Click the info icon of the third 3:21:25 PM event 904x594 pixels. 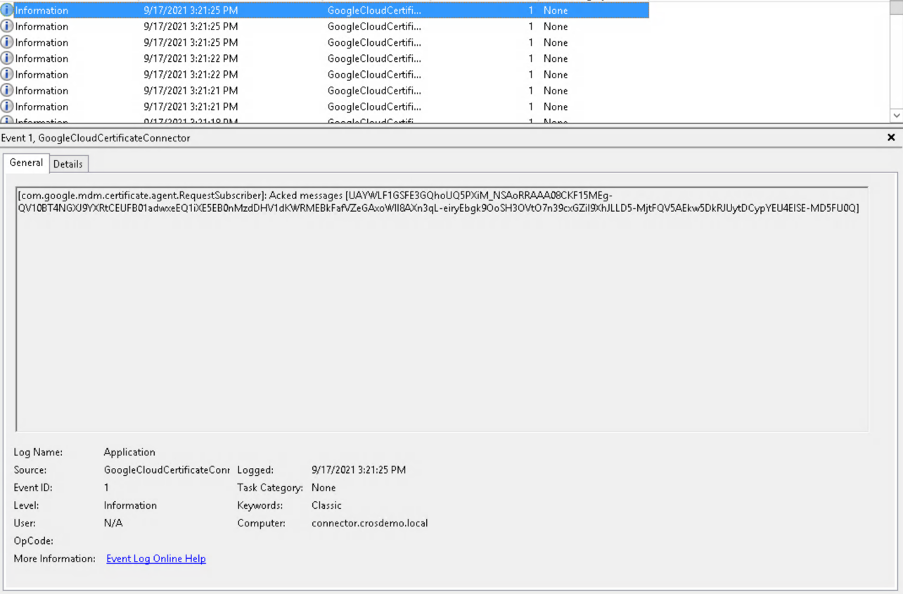7,42
